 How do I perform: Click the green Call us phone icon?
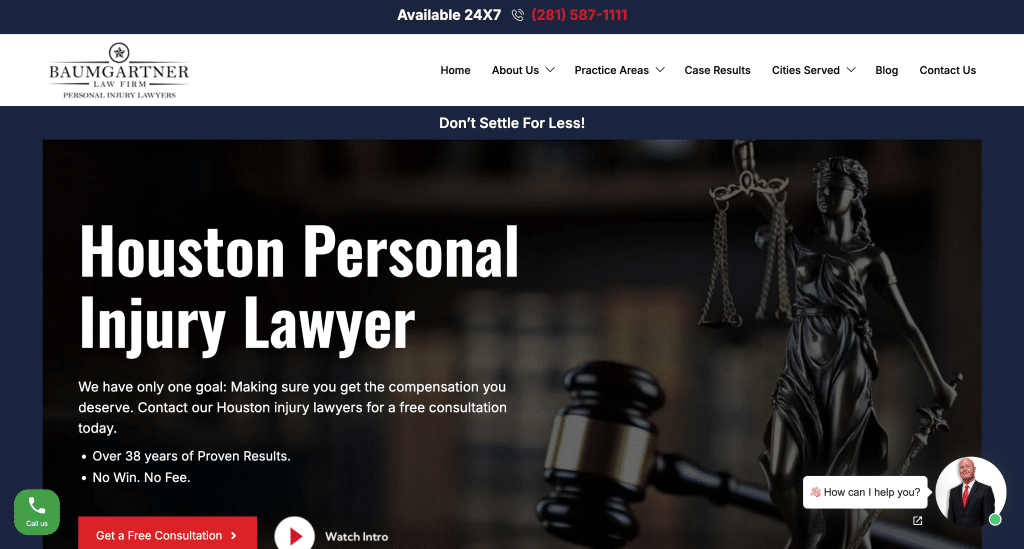coord(37,512)
